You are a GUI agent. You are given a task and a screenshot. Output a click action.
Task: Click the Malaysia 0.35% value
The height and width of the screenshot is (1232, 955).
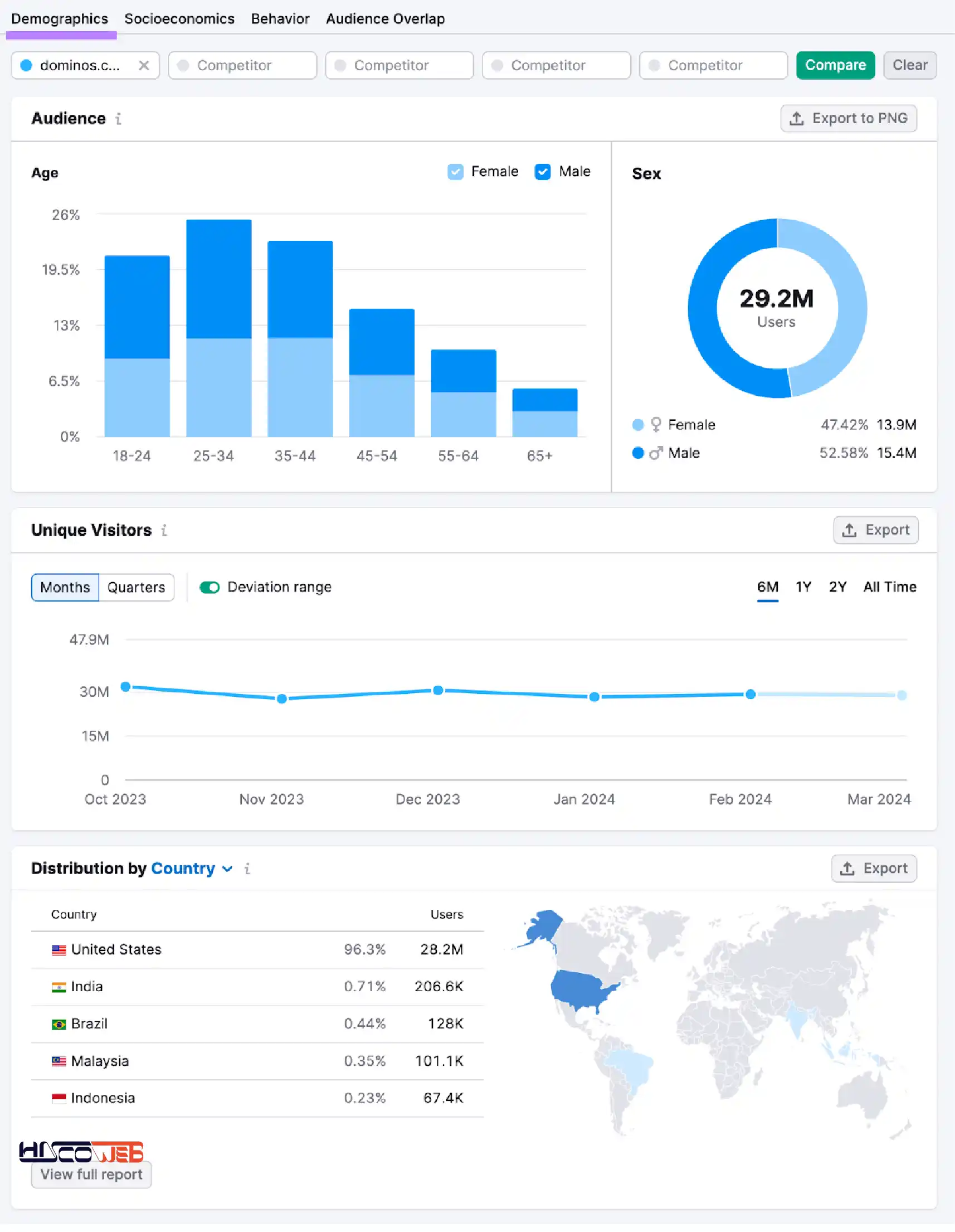(366, 1062)
